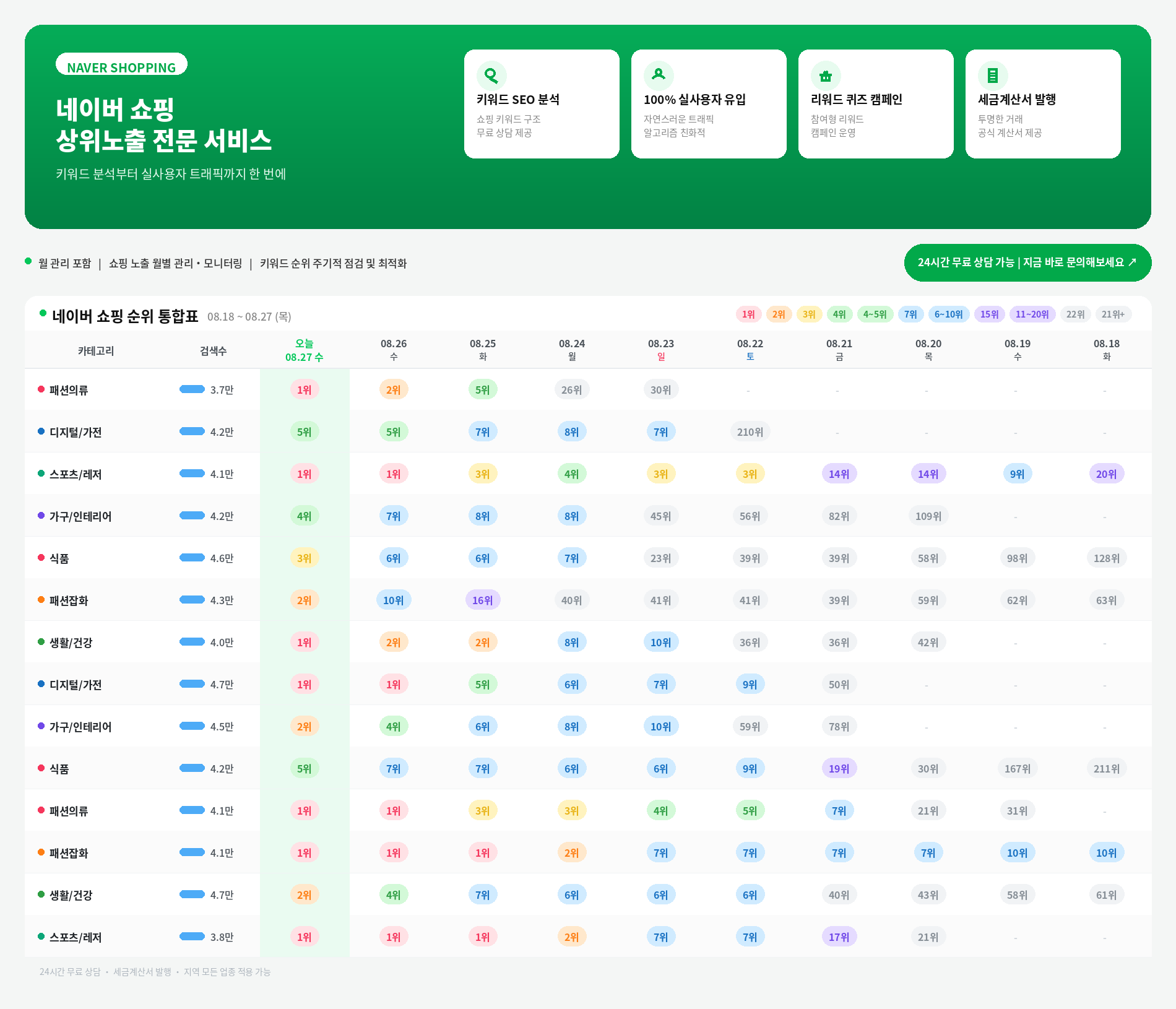Select the 6~10위 legend chip

tap(948, 314)
